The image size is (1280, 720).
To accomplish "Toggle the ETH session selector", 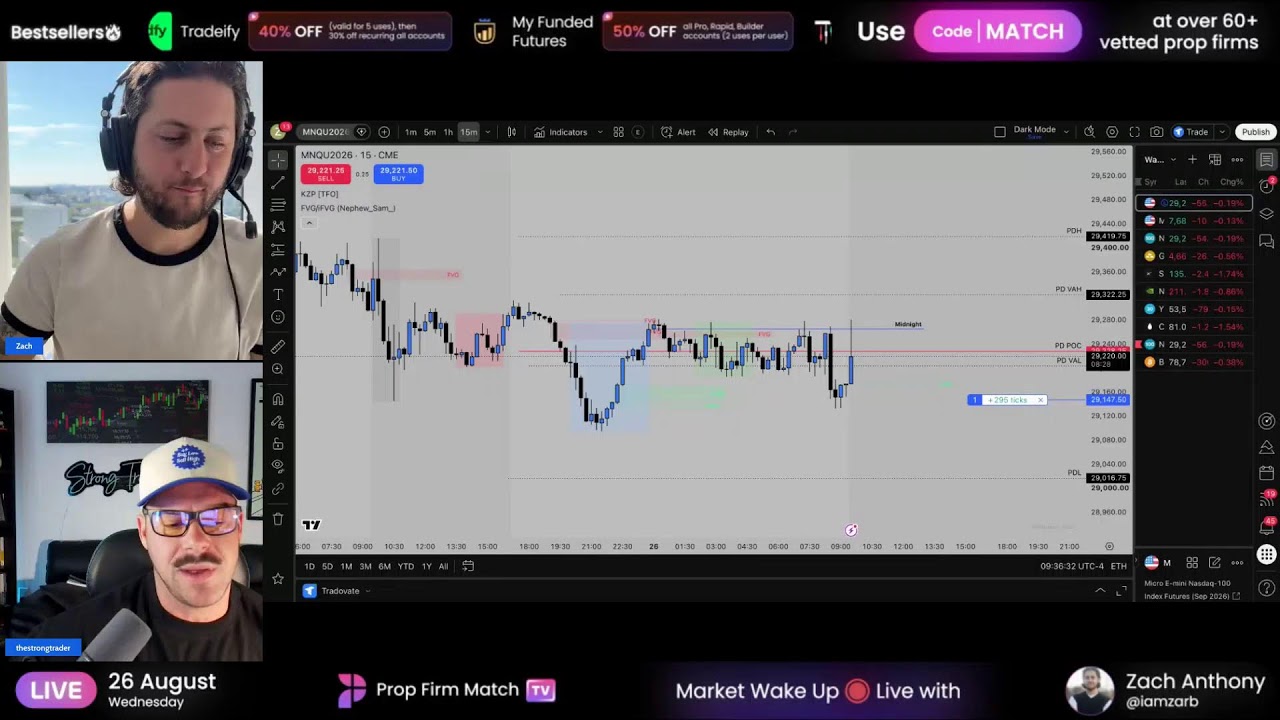I will pos(1118,566).
